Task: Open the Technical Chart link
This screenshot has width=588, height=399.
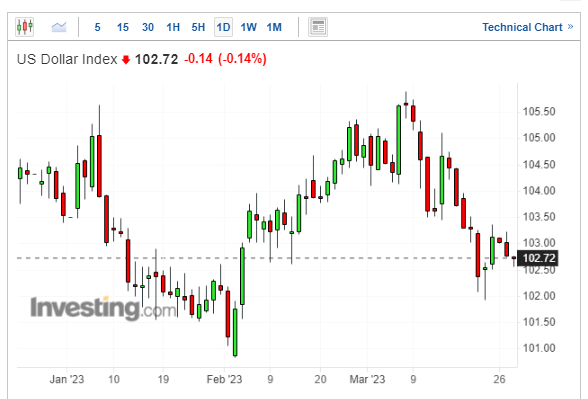Action: [528, 27]
